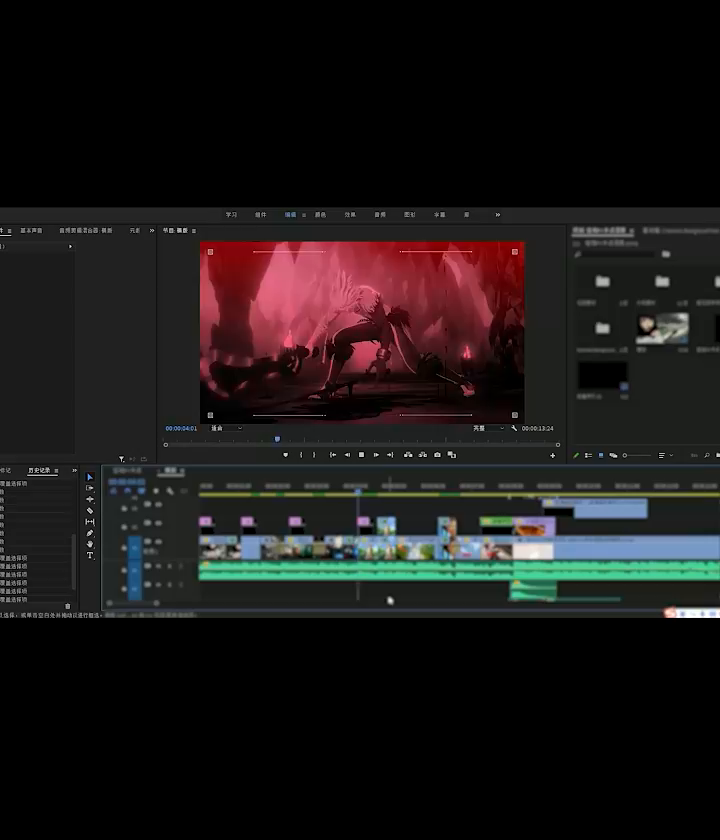Select the Selection arrow tool
Image resolution: width=720 pixels, height=840 pixels.
point(90,477)
